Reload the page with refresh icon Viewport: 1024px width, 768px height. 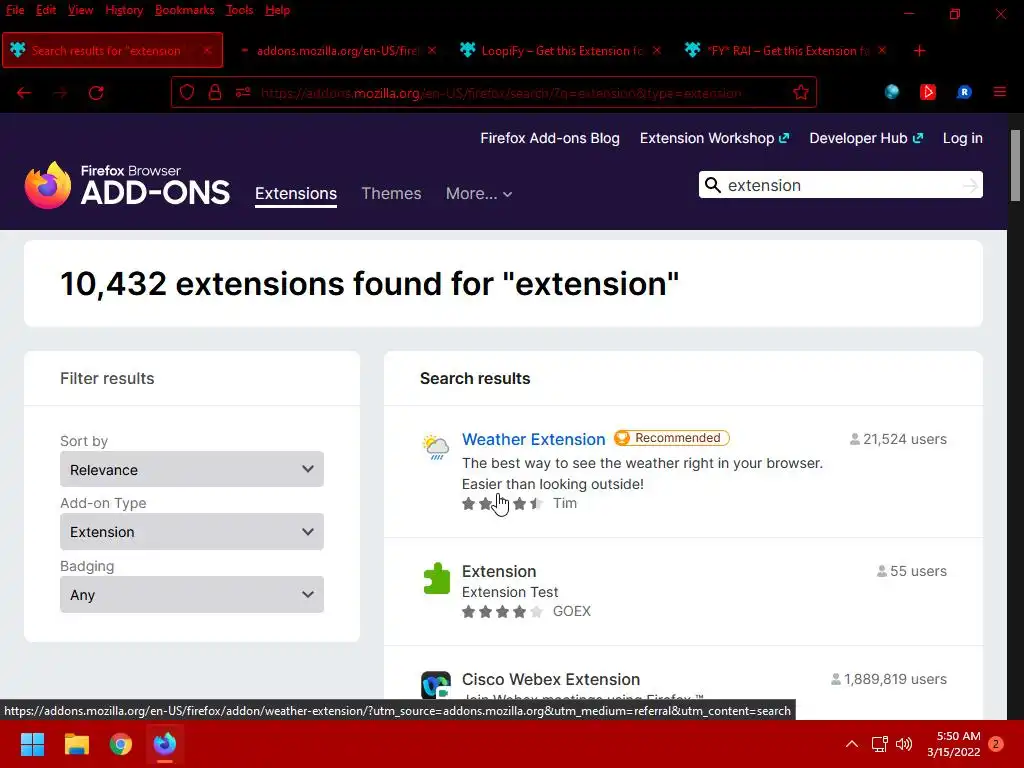pyautogui.click(x=96, y=93)
